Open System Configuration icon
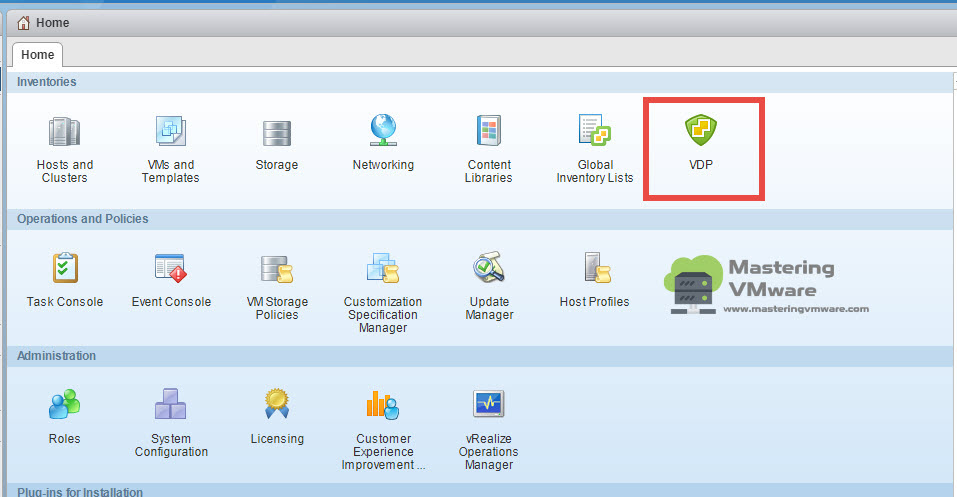The image size is (957, 497). coord(170,404)
